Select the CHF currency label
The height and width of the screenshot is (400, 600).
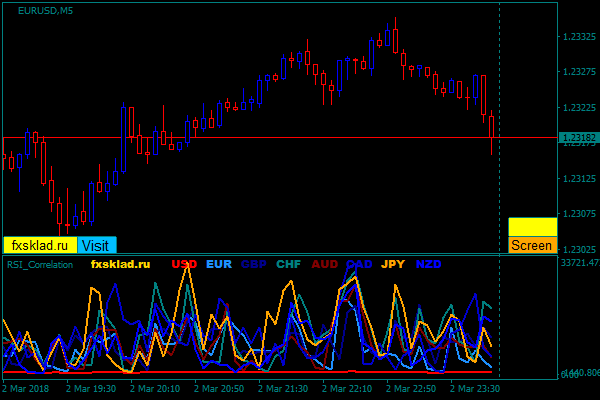[x=289, y=264]
